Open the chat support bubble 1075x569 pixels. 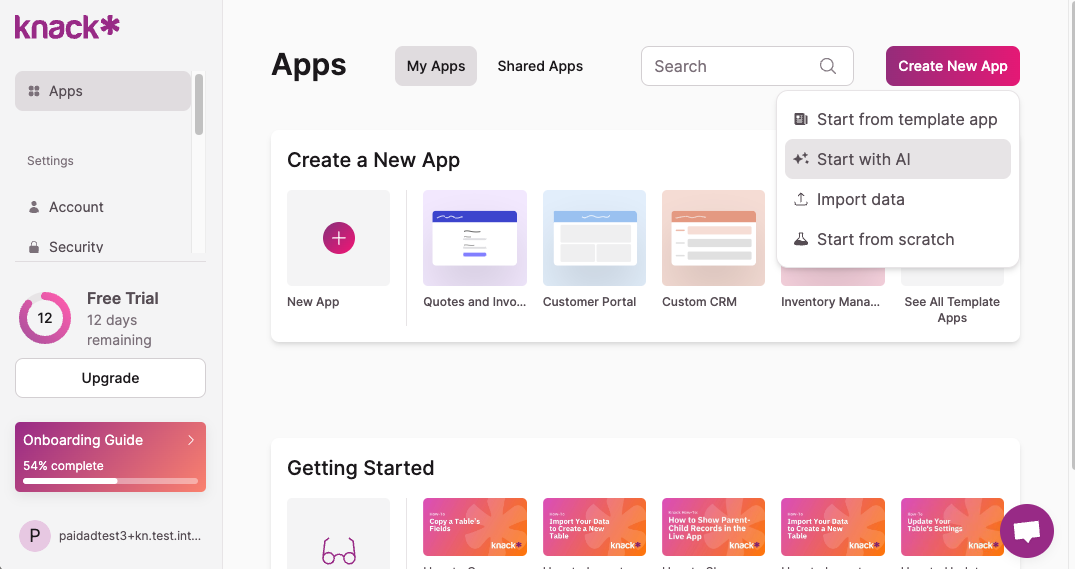[x=1026, y=531]
